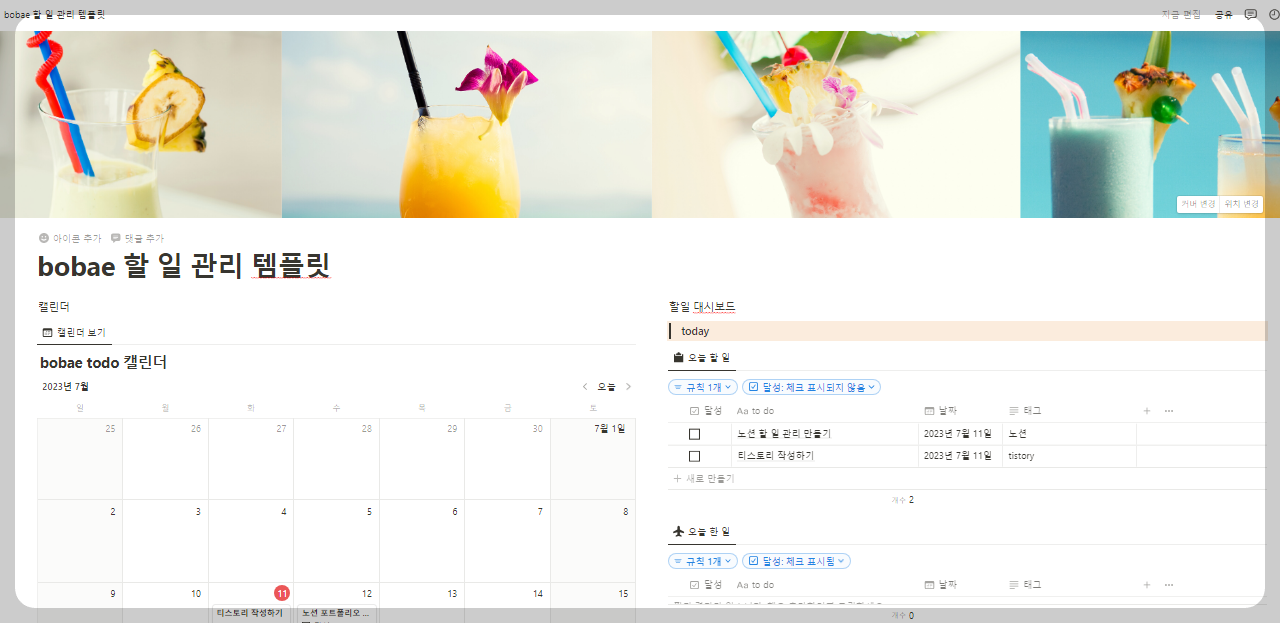Click the today callout block

(967, 331)
